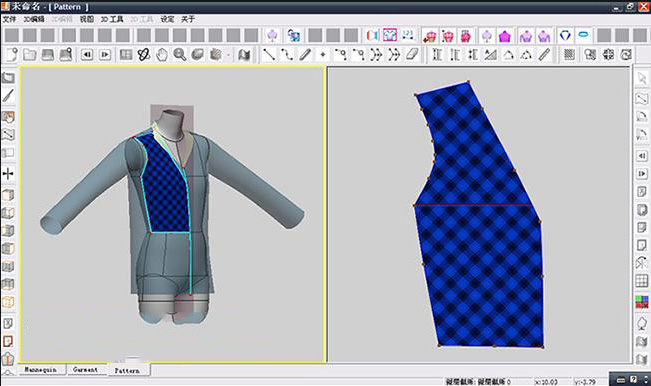Click the blue collar neckline icon
This screenshot has width=651, height=386.
click(x=565, y=36)
